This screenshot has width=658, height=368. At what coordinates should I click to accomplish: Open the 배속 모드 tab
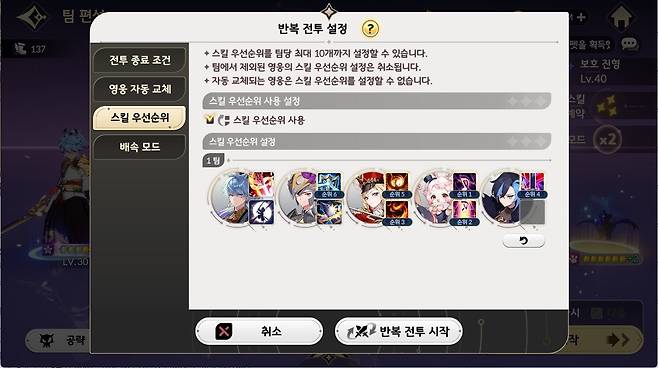point(140,147)
